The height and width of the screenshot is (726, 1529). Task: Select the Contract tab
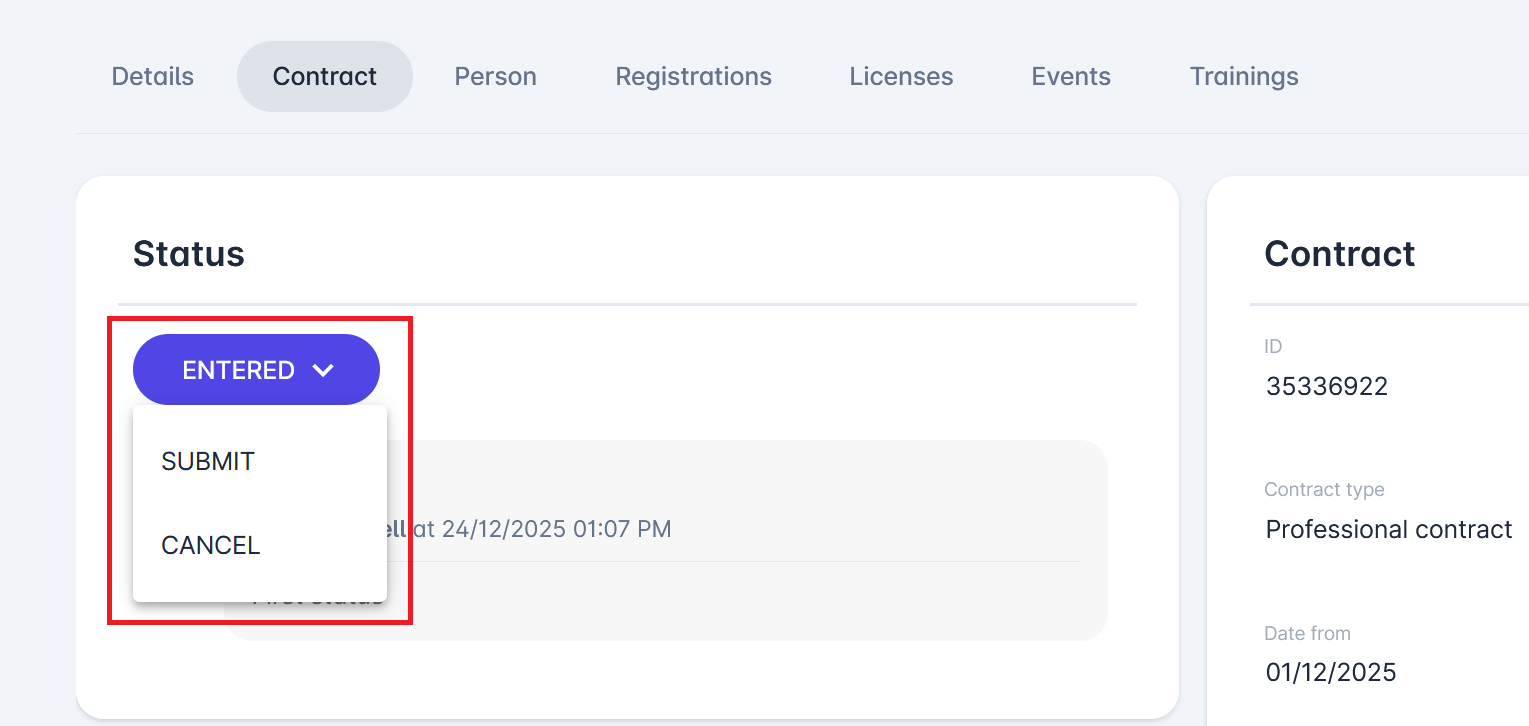(325, 76)
